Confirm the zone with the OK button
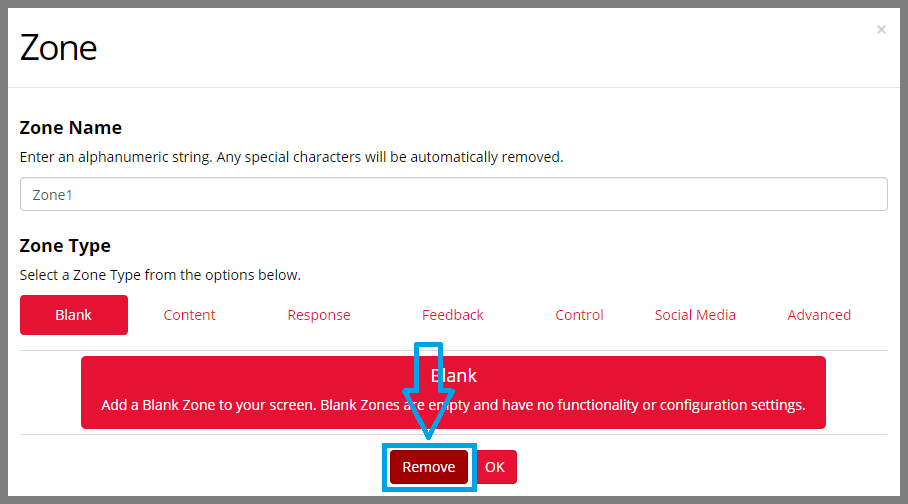This screenshot has width=908, height=504. coord(495,467)
